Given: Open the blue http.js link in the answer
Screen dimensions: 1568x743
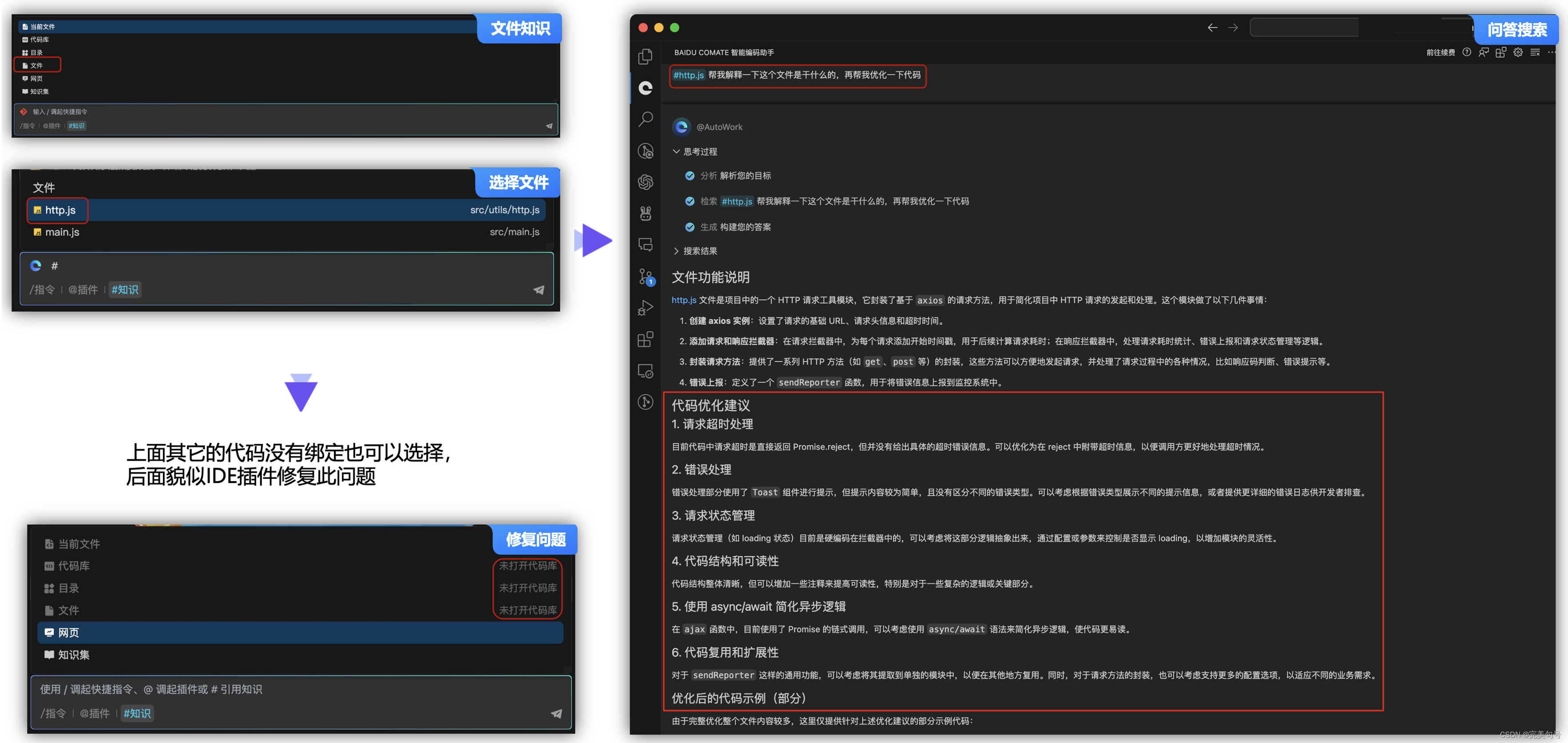Looking at the screenshot, I should click(x=684, y=300).
